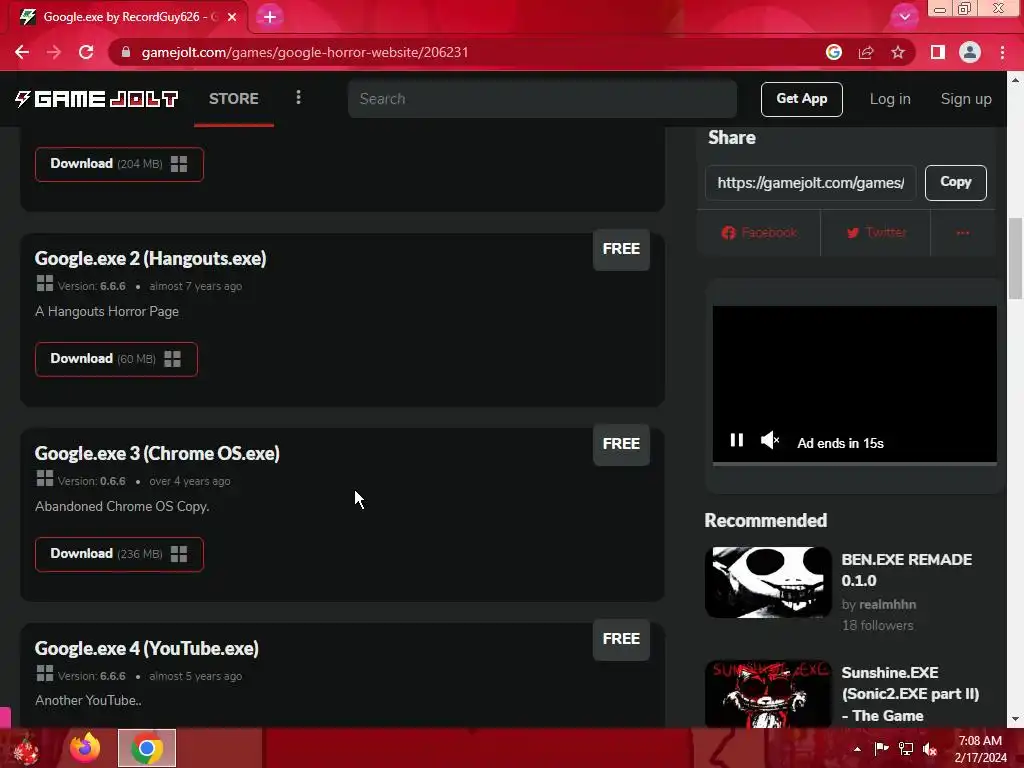Screen dimensions: 1024x768
Task: Open the Chrome three-dot menu
Action: [1002, 52]
